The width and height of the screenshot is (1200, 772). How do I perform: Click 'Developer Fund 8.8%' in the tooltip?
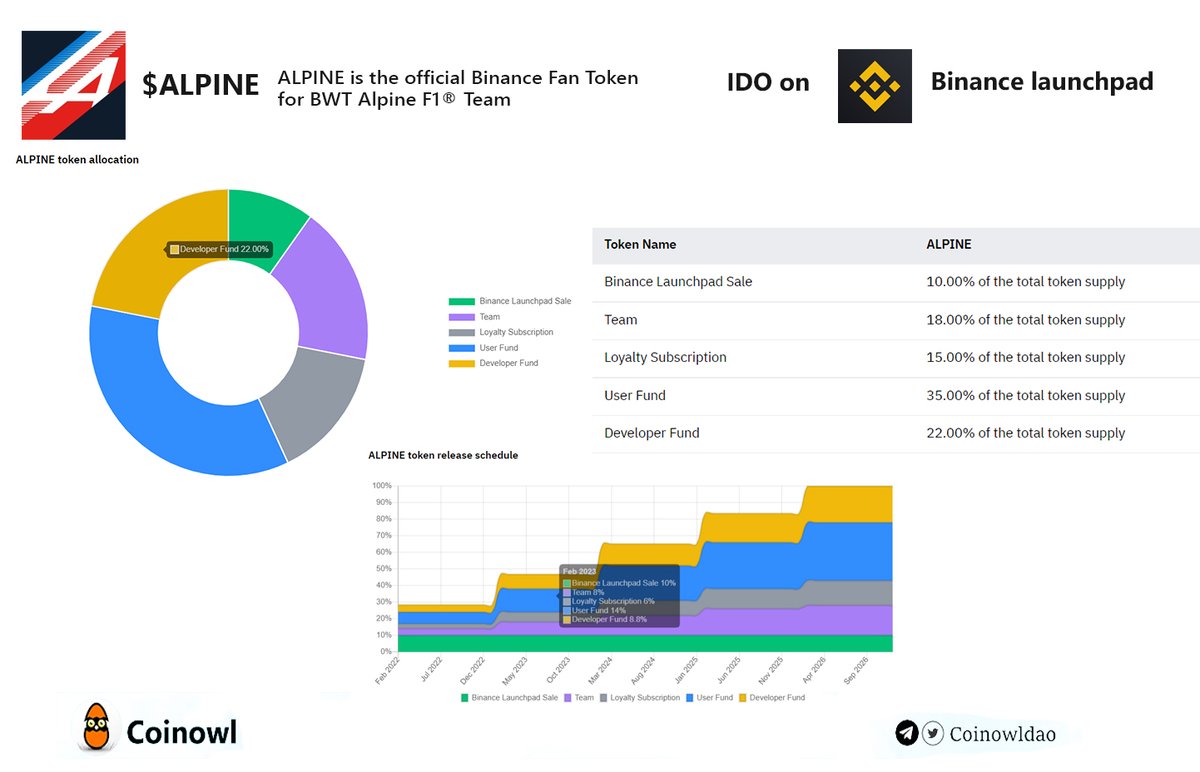(605, 620)
